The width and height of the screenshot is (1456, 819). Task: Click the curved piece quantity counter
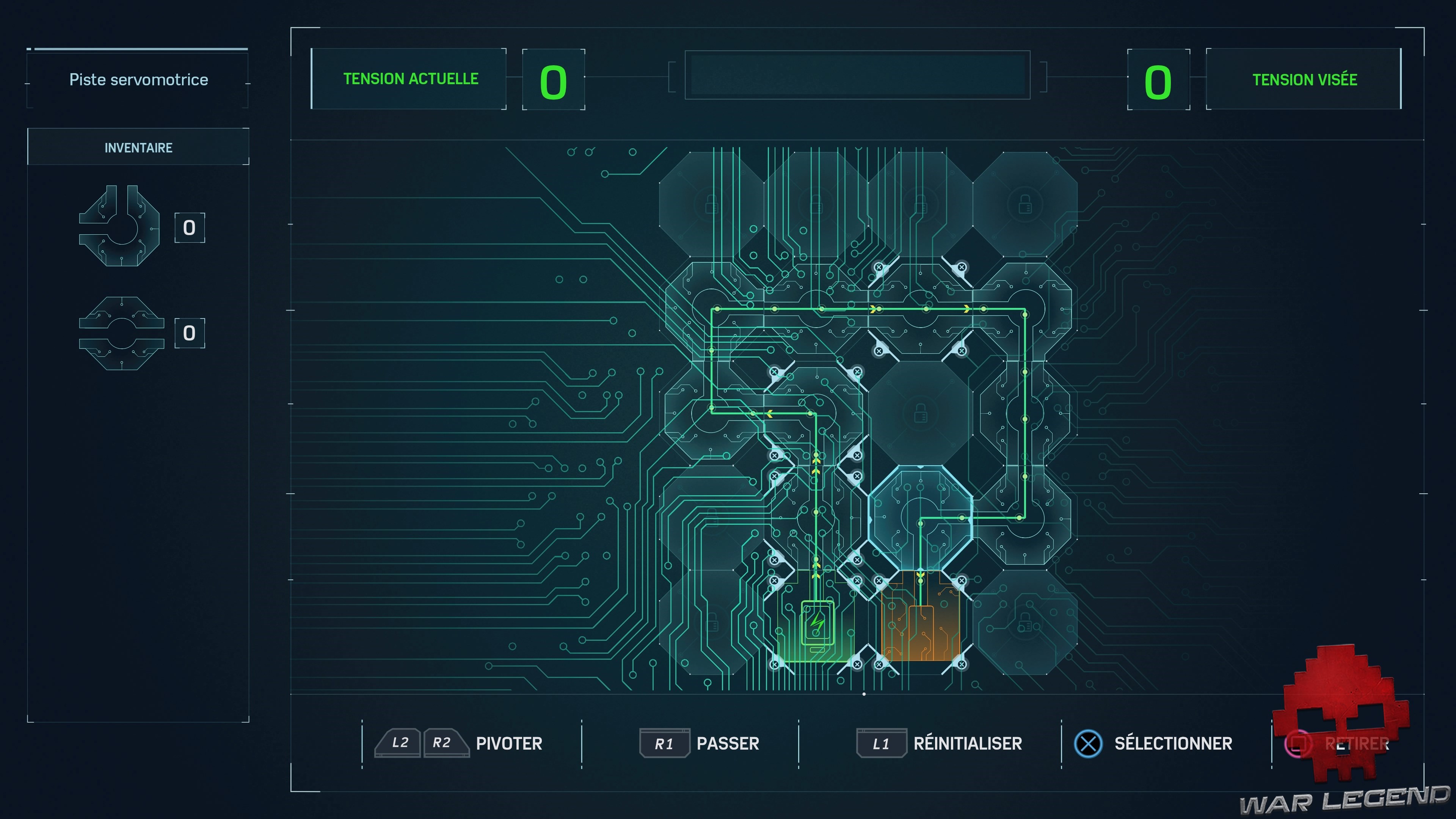tap(189, 228)
